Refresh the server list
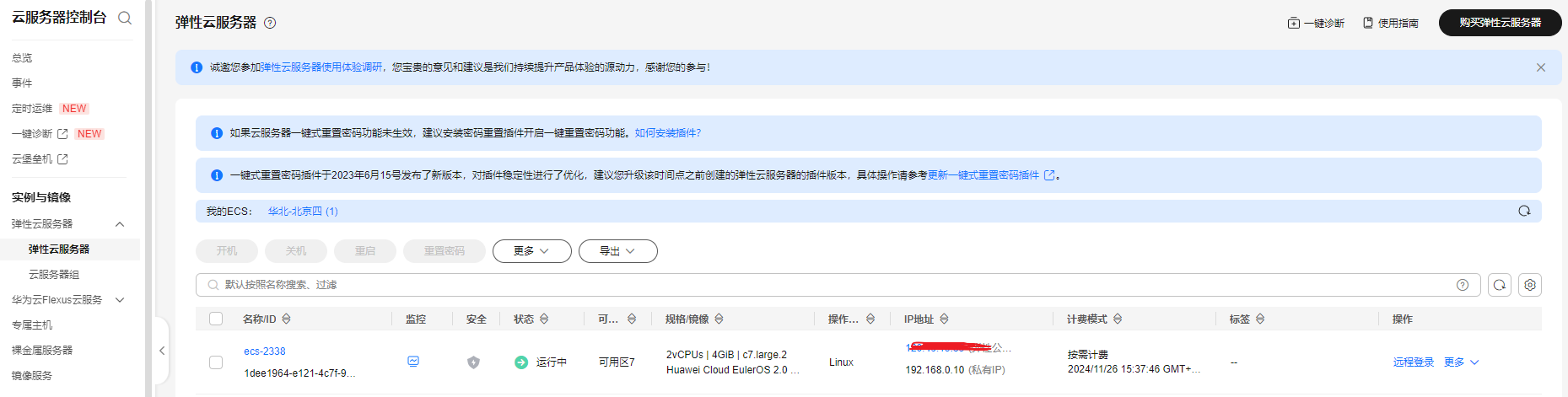This screenshot has height=397, width=1568. point(1500,285)
